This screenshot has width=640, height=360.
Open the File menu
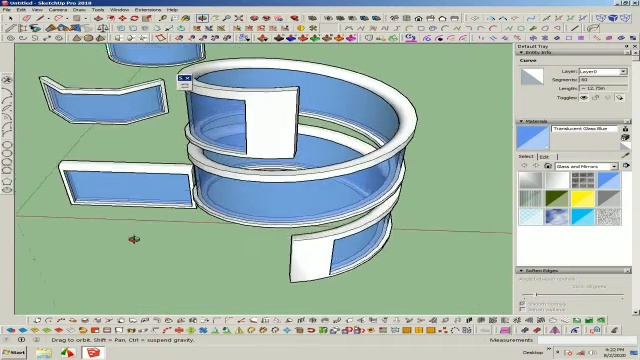click(7, 9)
